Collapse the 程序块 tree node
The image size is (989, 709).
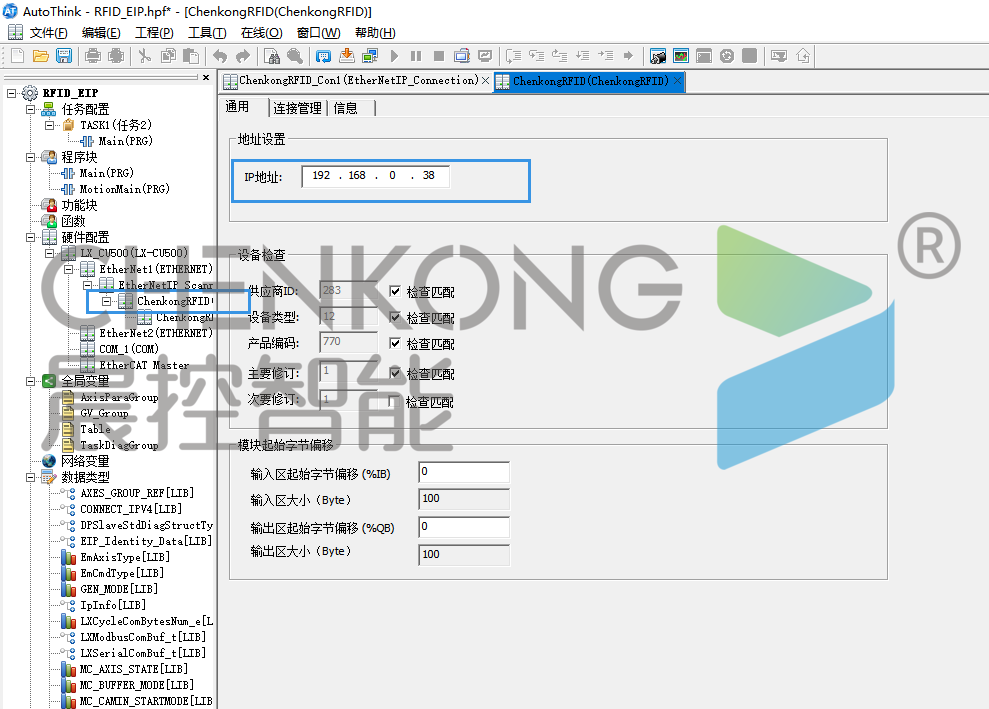point(30,157)
